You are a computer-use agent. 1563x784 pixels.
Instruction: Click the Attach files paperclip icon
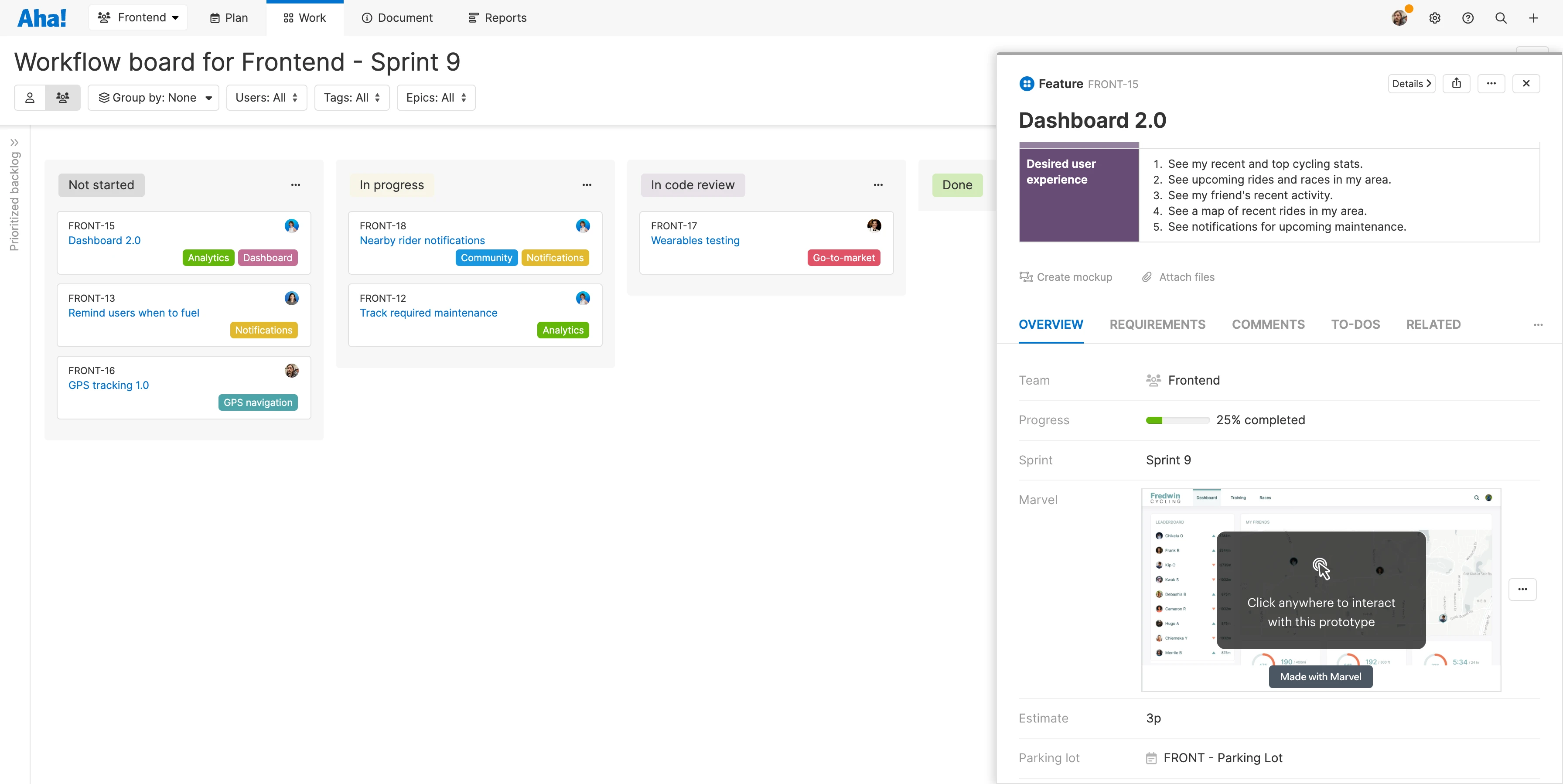click(x=1147, y=277)
